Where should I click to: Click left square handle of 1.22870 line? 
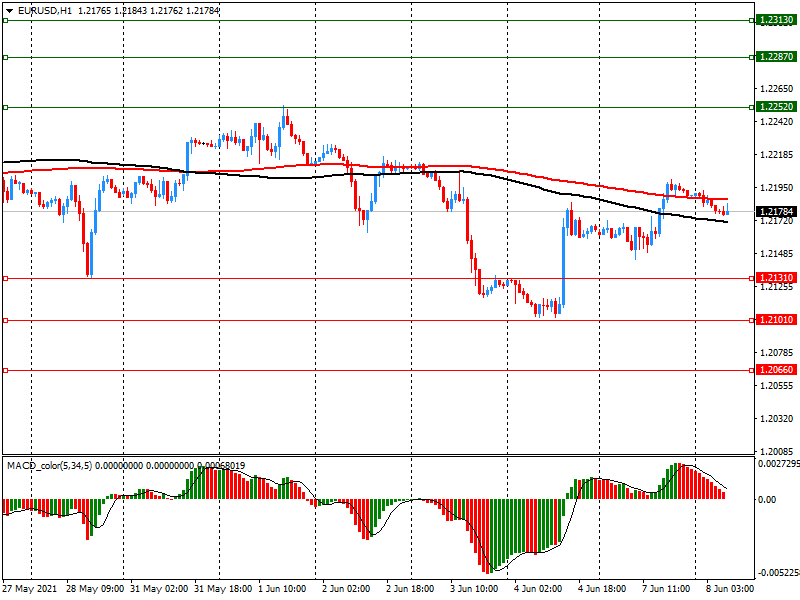click(x=5, y=57)
